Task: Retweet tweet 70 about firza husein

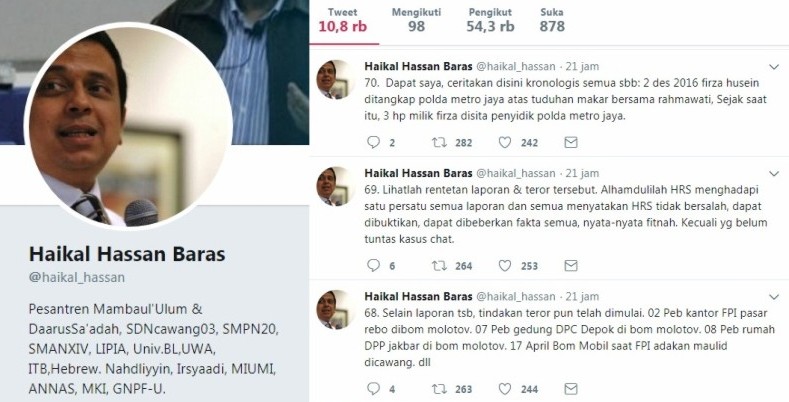Action: pos(439,142)
